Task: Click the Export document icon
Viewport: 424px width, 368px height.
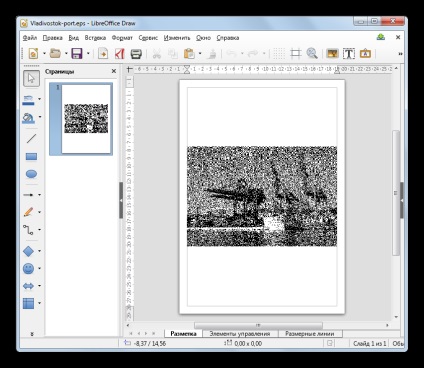Action: pos(103,53)
